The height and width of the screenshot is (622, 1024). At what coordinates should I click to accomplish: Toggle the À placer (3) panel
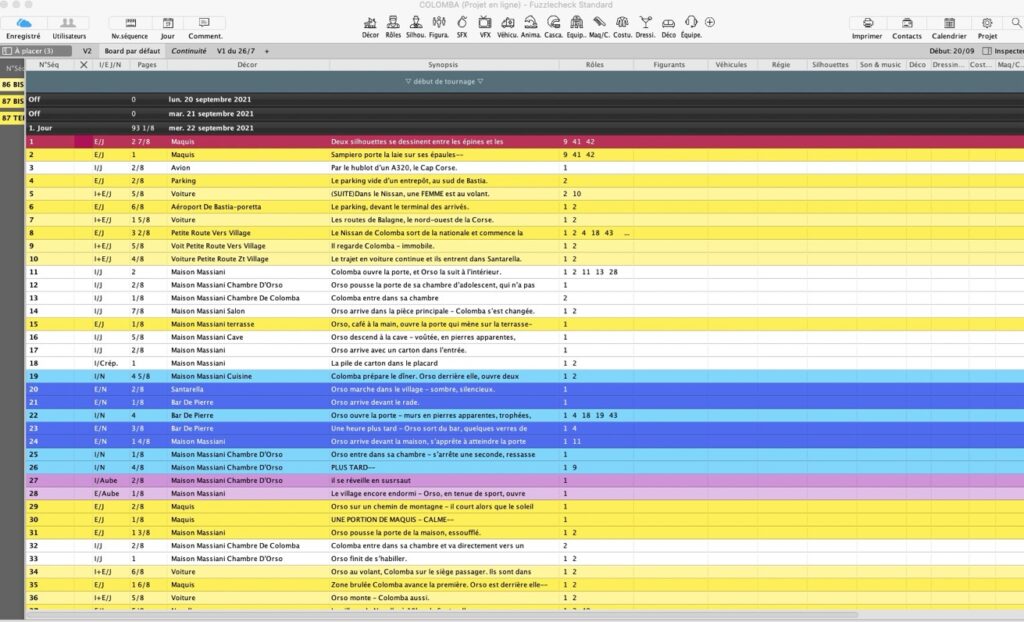coord(36,50)
